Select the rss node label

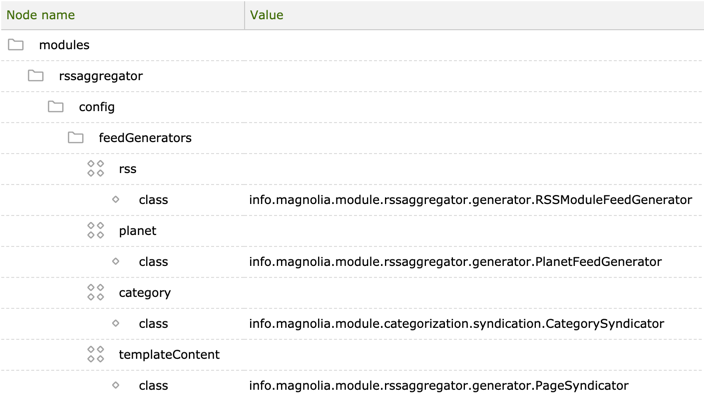(128, 169)
